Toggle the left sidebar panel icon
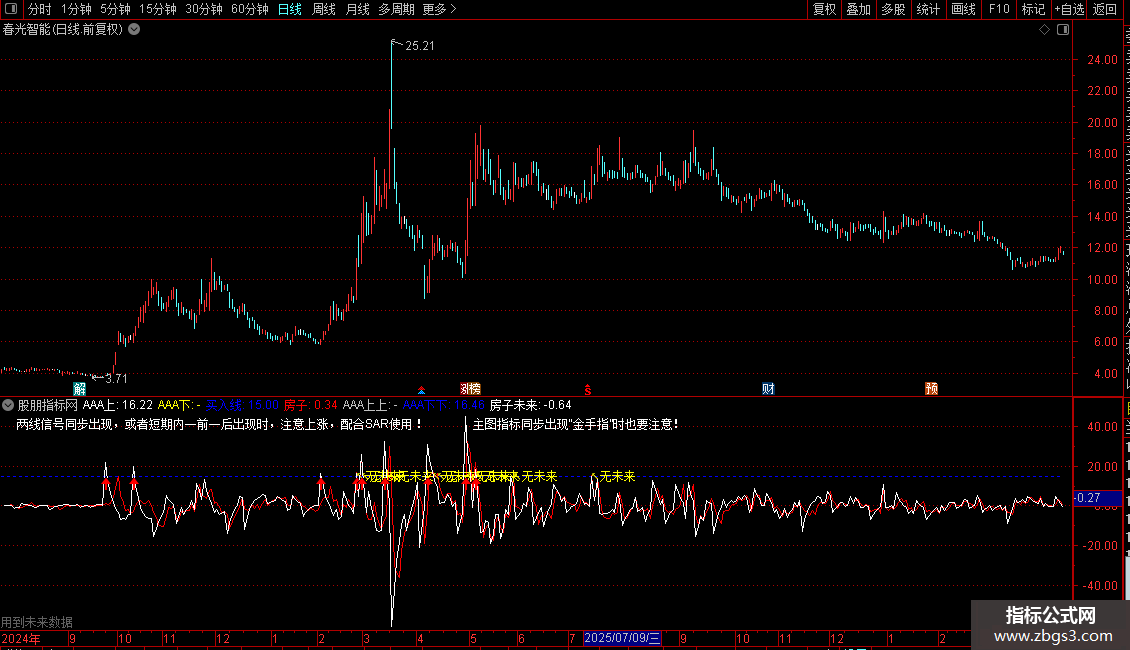Image resolution: width=1130 pixels, height=650 pixels. pyautogui.click(x=11, y=9)
